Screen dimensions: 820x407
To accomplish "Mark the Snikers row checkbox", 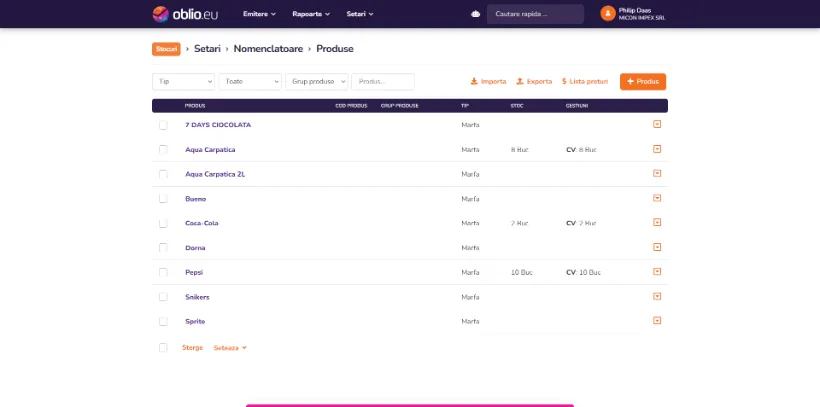I will coord(163,297).
